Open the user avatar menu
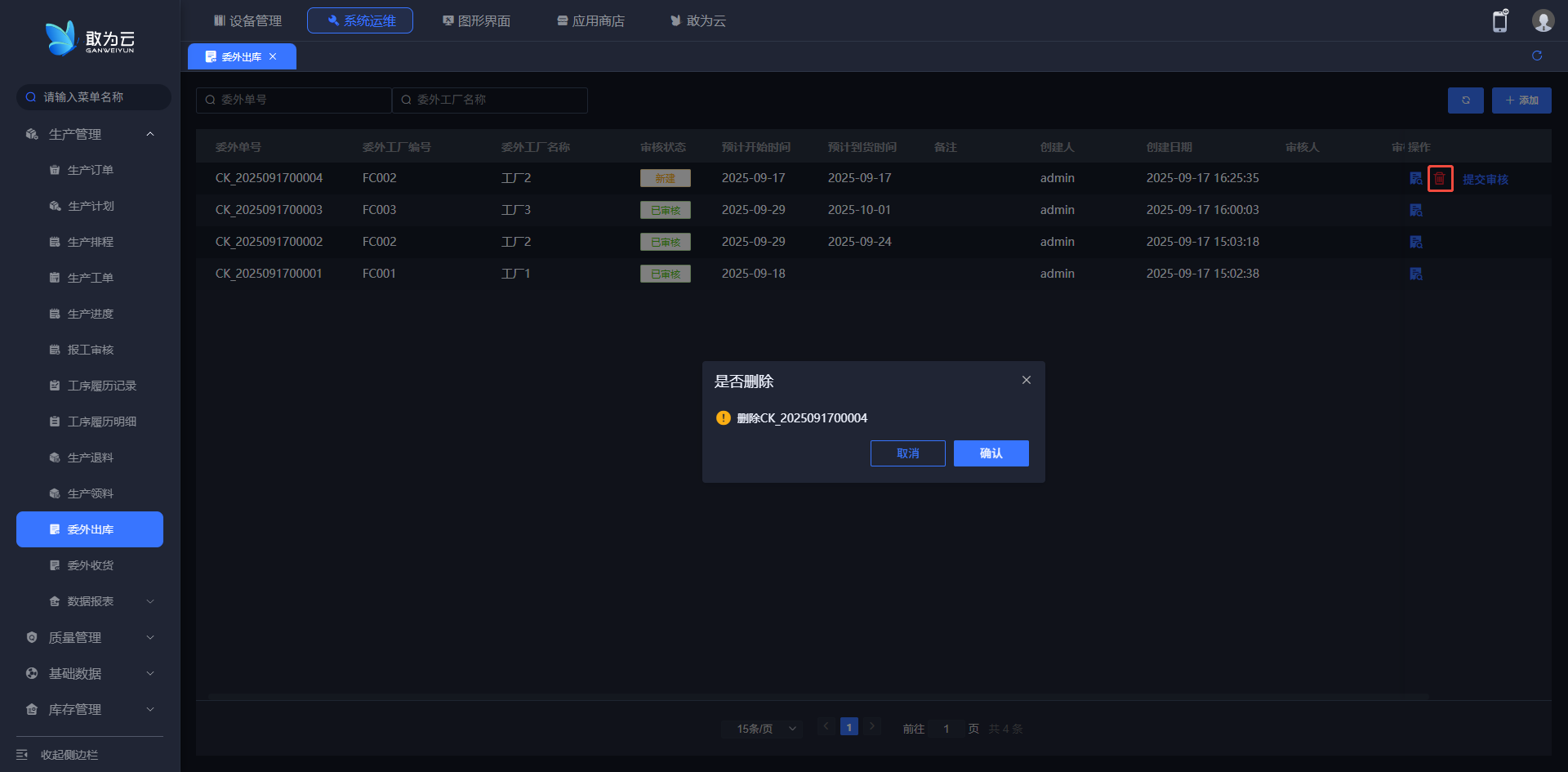 [x=1542, y=21]
